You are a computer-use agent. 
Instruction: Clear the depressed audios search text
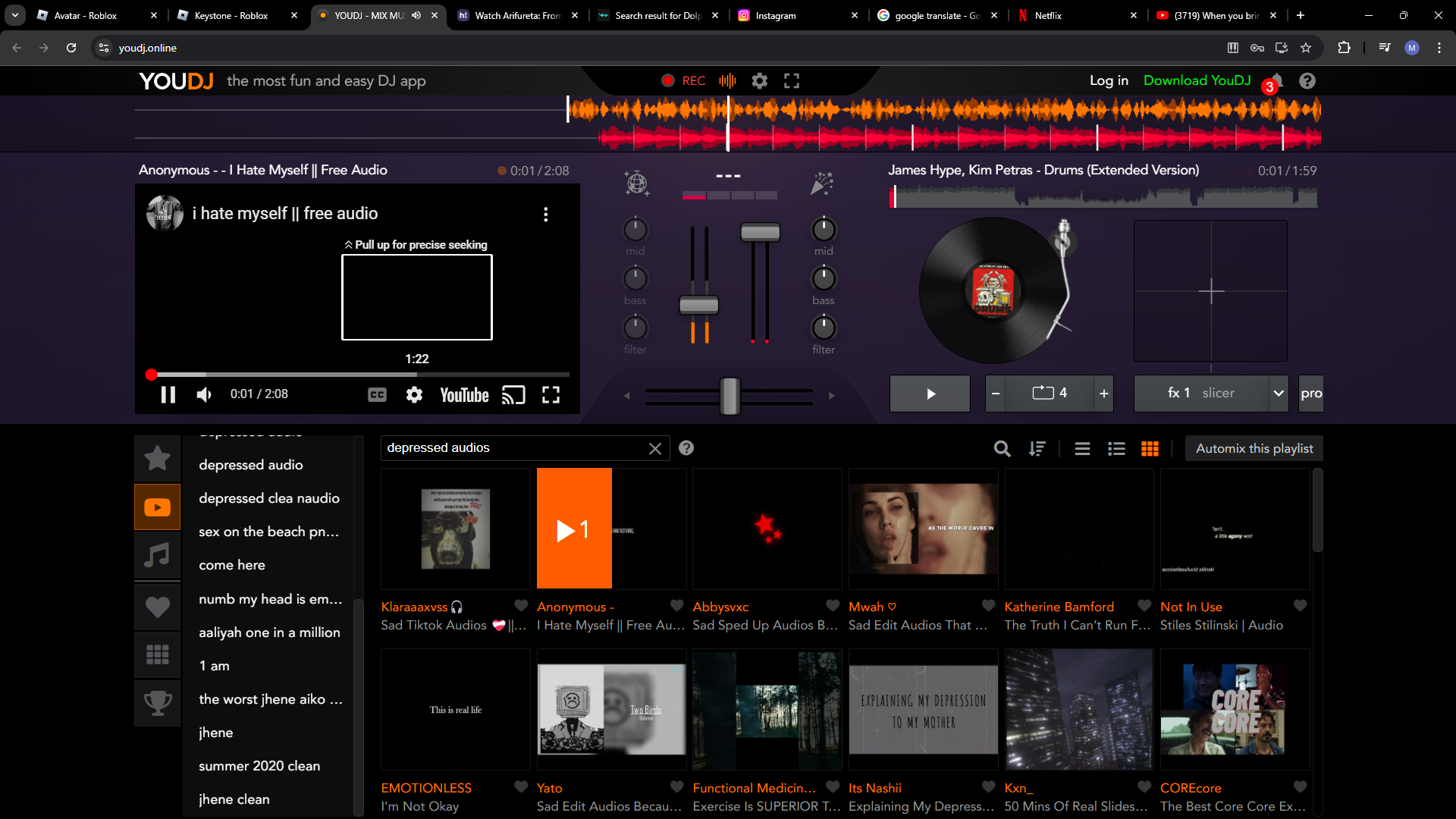tap(655, 449)
